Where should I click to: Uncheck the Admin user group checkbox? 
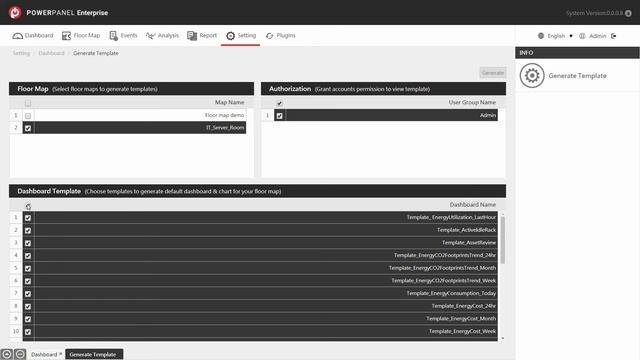pos(280,116)
